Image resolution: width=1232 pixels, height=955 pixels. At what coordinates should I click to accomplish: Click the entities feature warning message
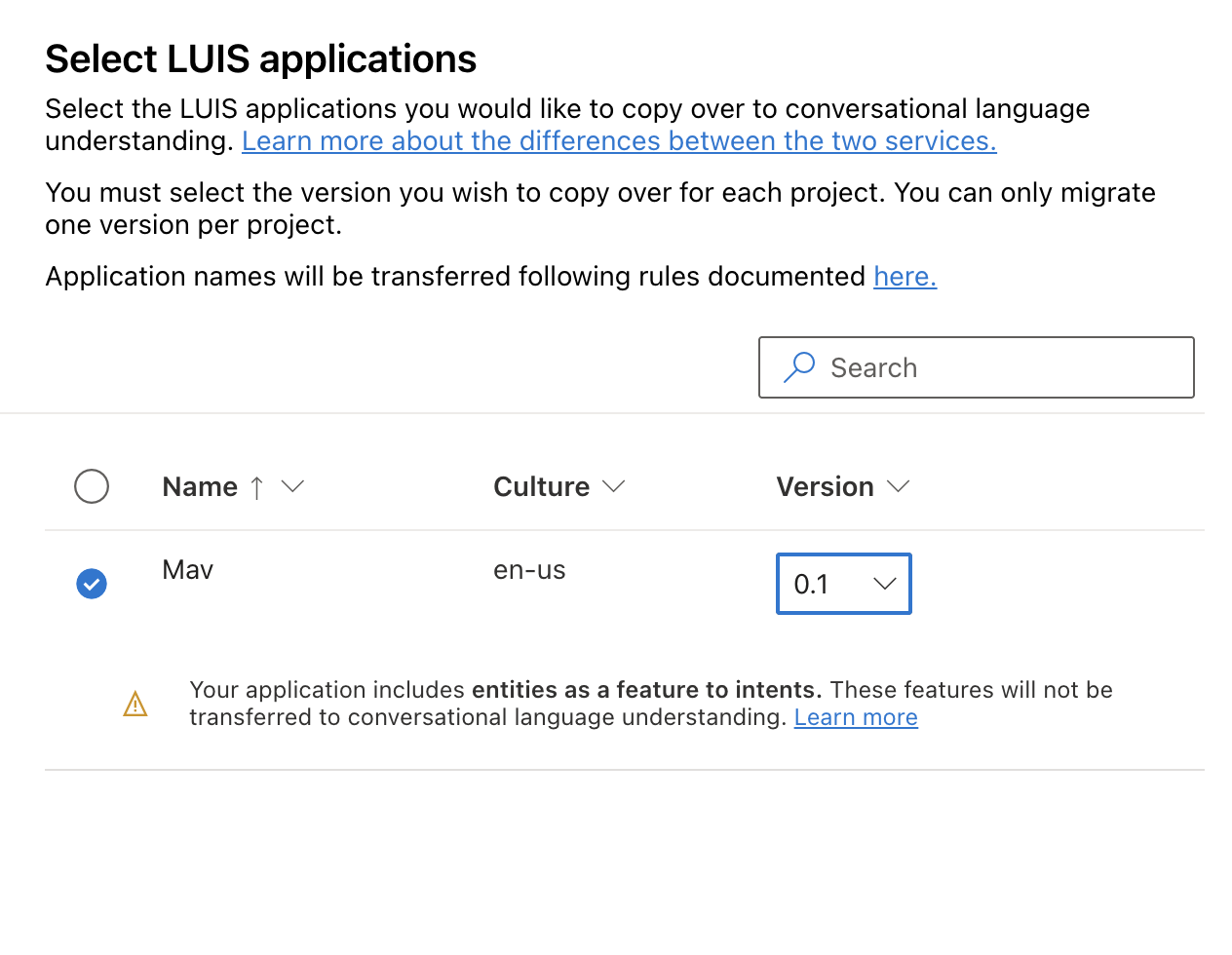click(x=651, y=704)
